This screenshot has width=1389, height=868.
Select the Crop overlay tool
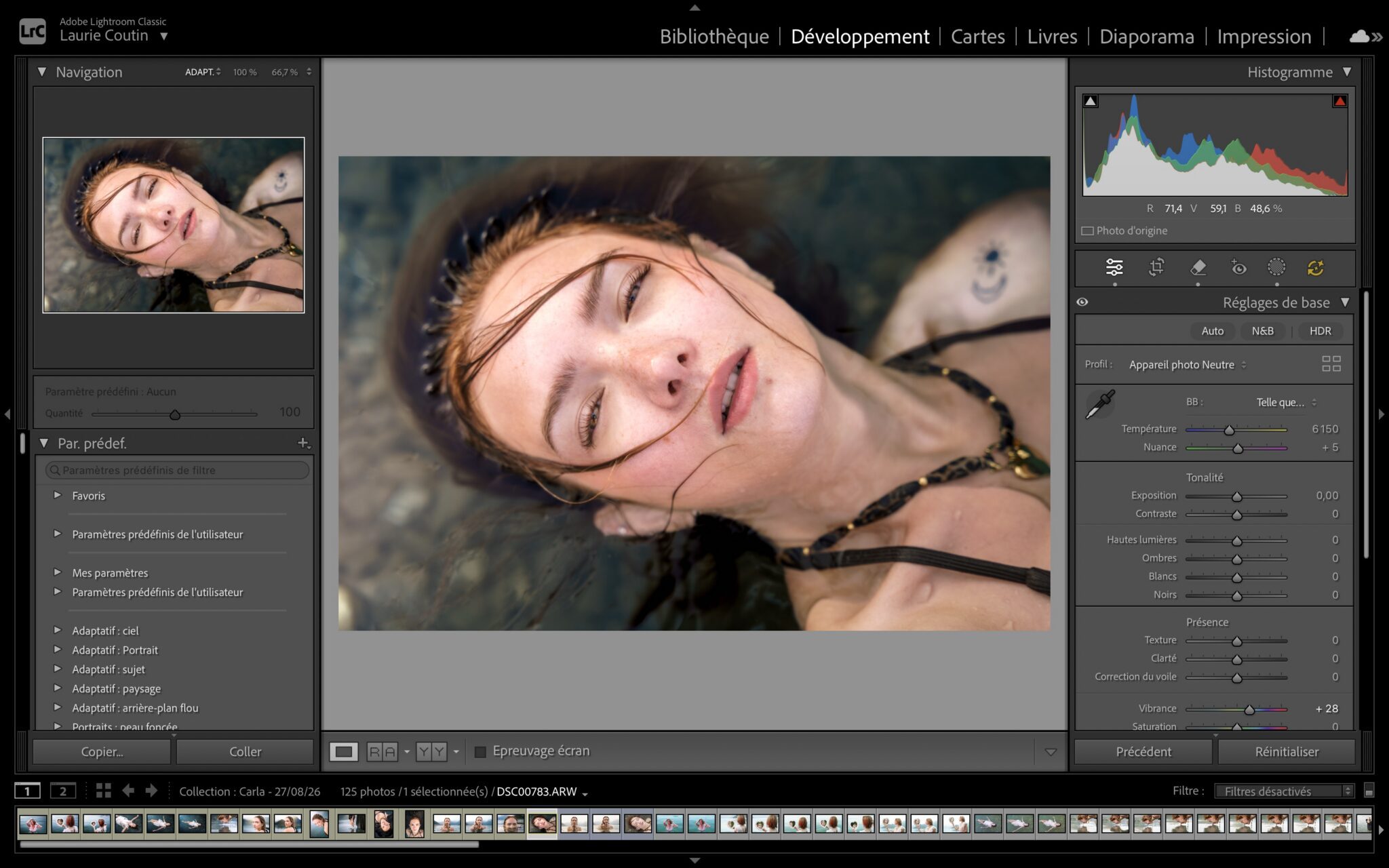(1156, 267)
